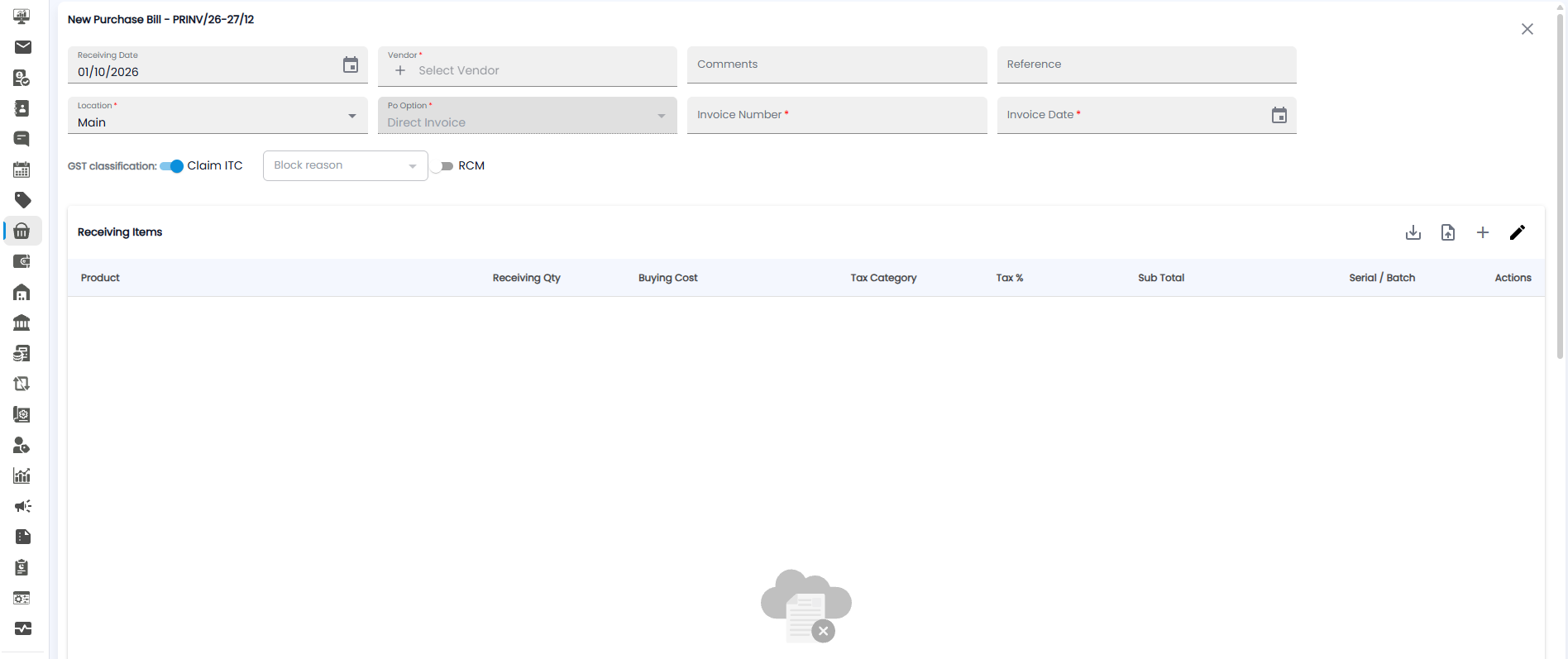Open the calendar icon in the sidebar
The image size is (1568, 659).
(22, 170)
